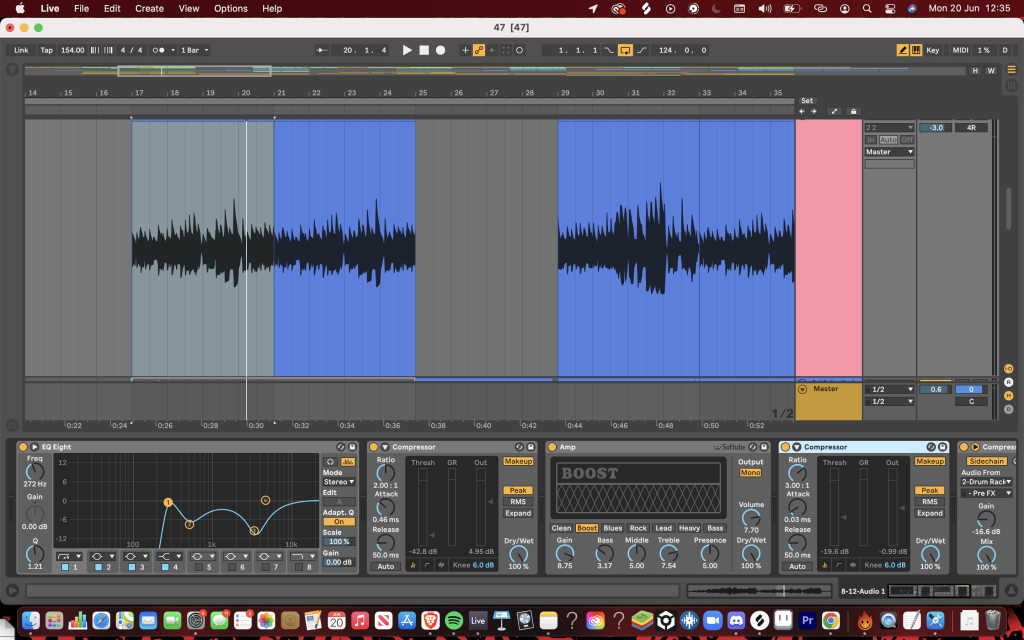The height and width of the screenshot is (640, 1024).
Task: Click the Session Record circle button
Action: coord(519,50)
